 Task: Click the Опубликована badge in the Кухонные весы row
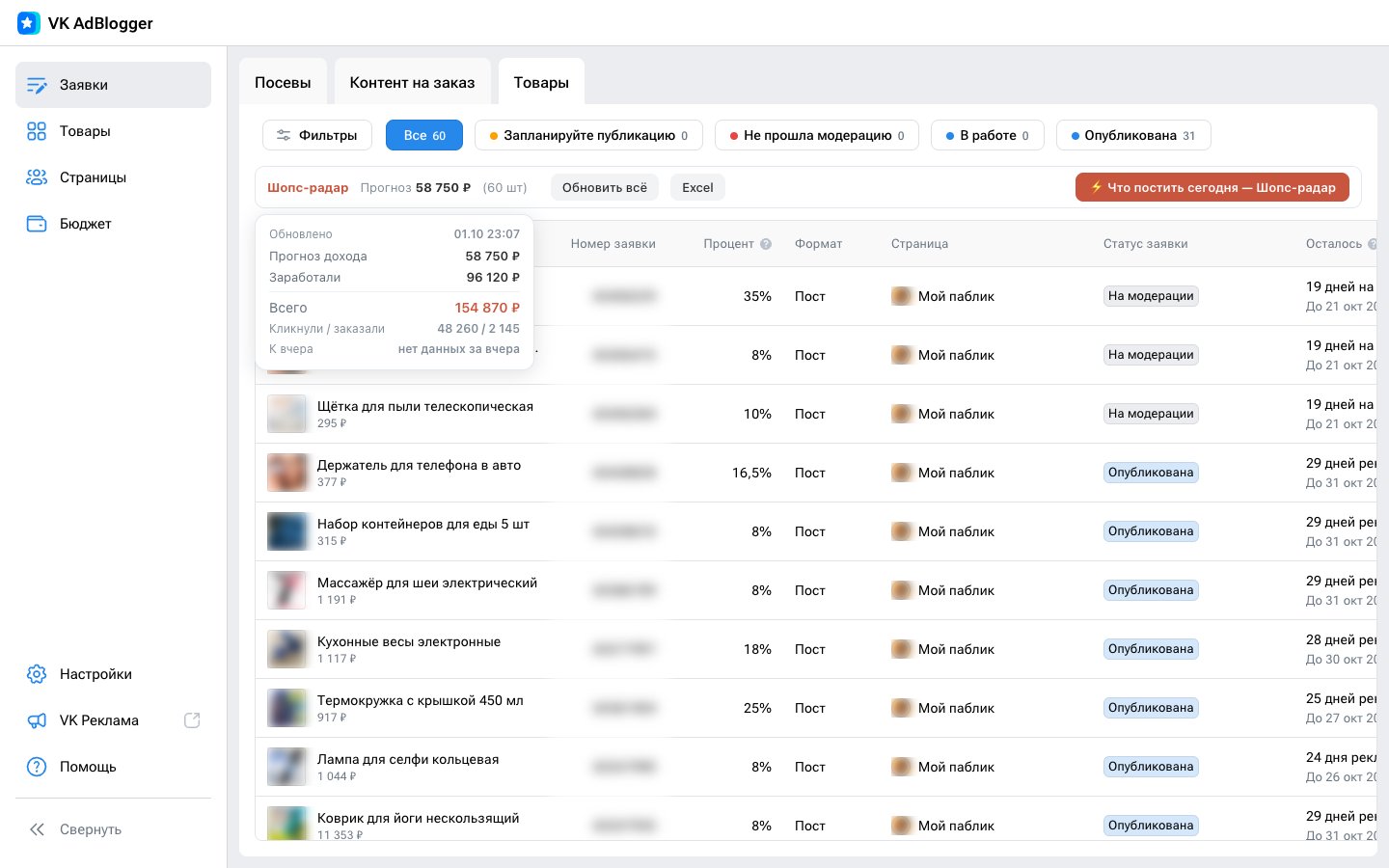1151,649
